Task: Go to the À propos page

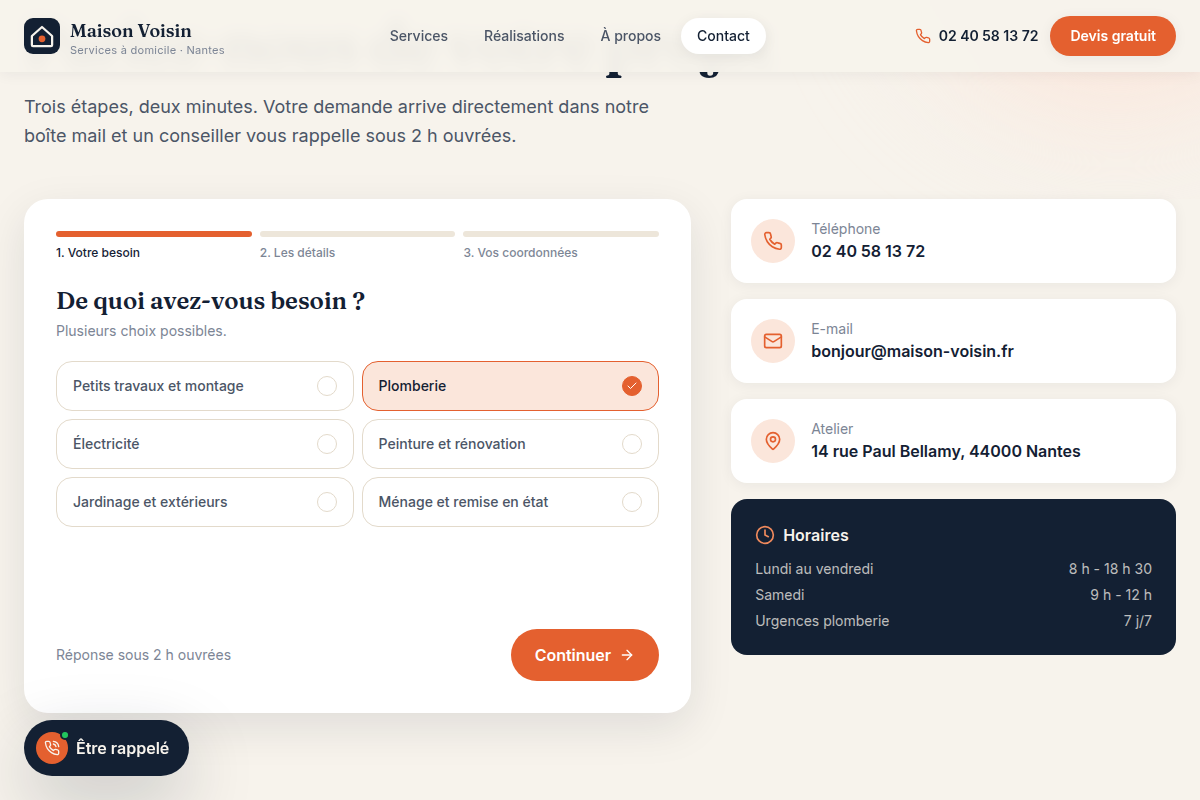Action: [631, 36]
